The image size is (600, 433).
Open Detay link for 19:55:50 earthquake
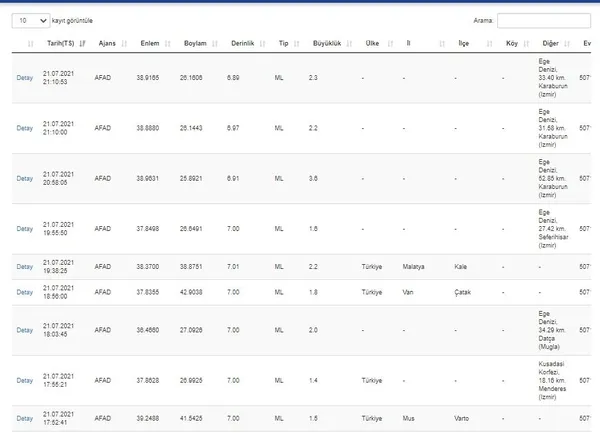point(24,229)
